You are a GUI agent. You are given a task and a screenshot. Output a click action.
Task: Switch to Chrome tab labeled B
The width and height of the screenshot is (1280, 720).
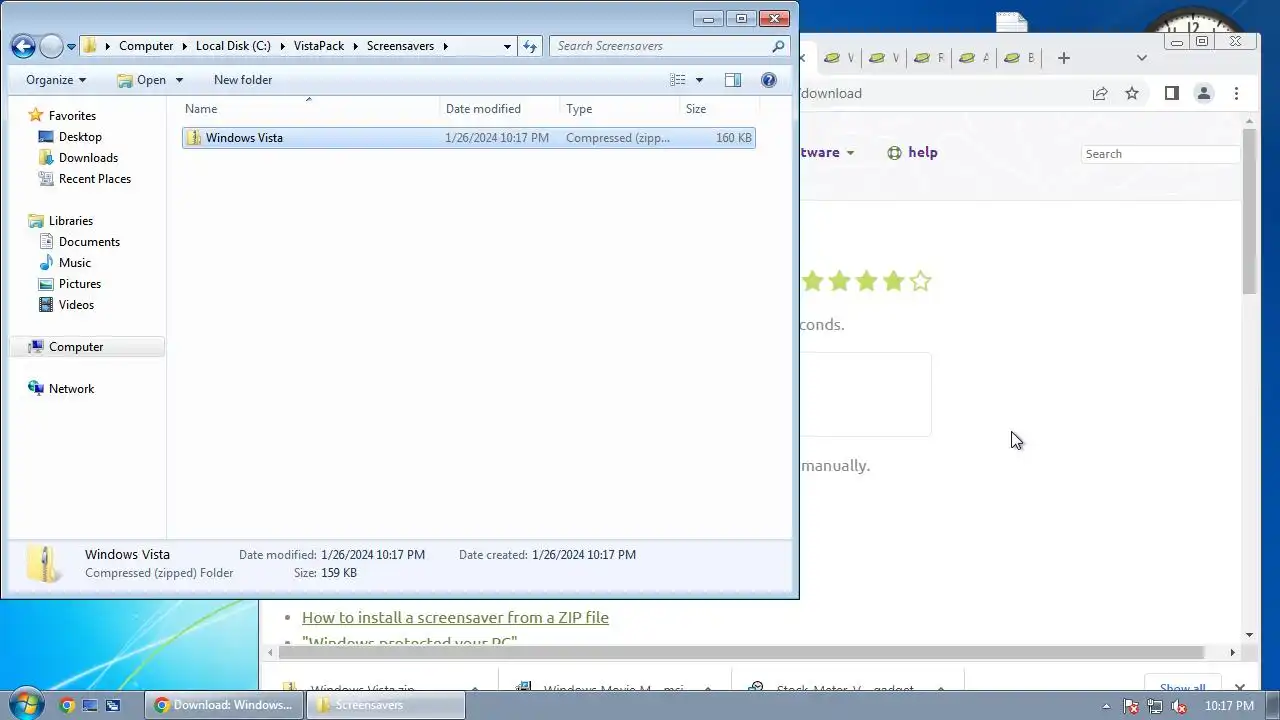point(1018,58)
